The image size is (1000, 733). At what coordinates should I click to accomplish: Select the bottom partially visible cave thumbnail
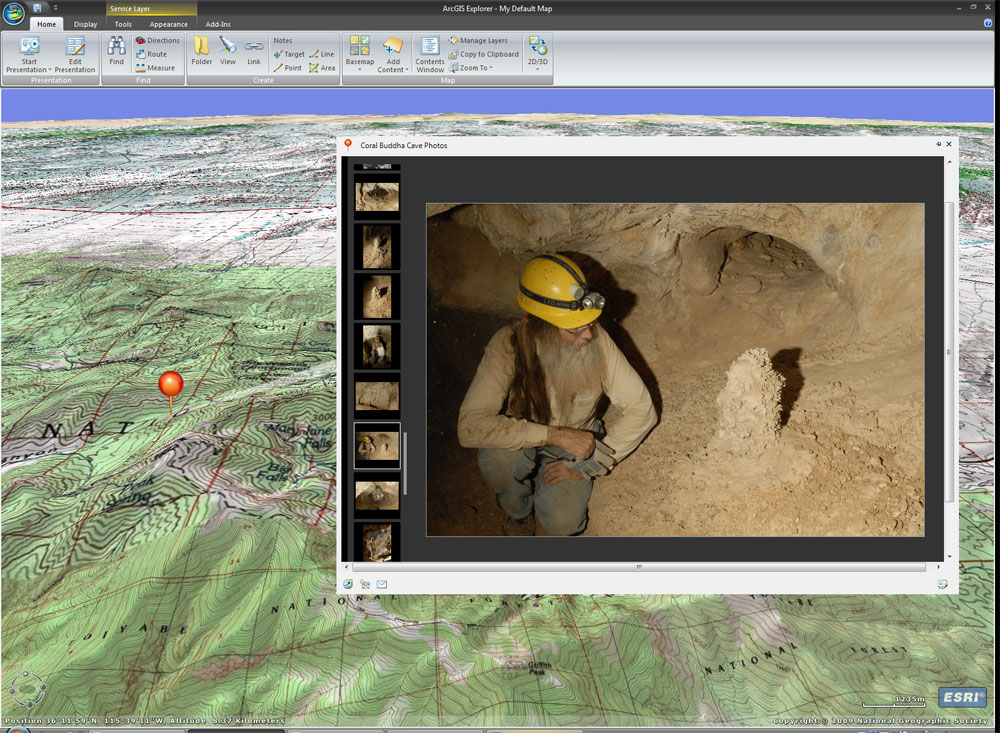pyautogui.click(x=377, y=543)
